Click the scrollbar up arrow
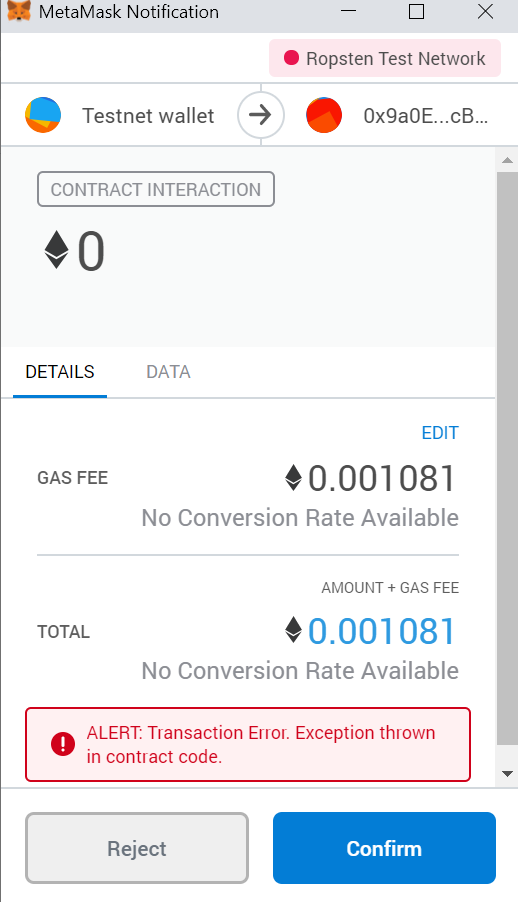This screenshot has height=902, width=518. [507, 160]
